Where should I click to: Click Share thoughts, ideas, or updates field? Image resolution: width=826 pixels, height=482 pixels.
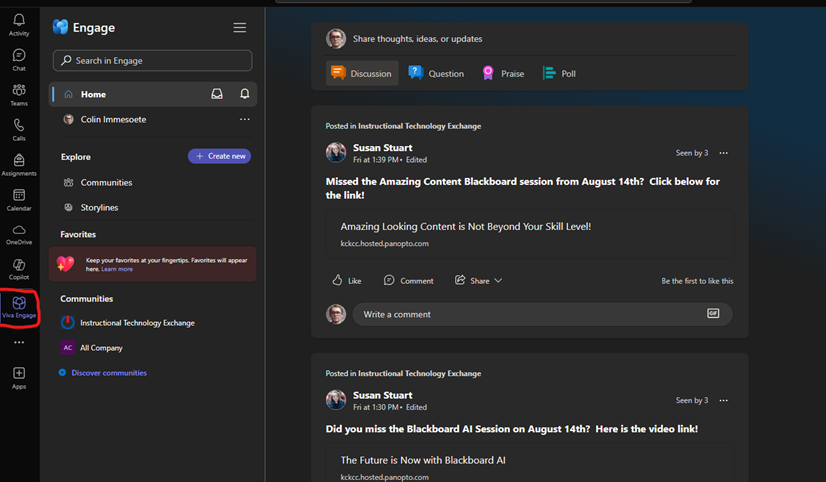coord(417,39)
